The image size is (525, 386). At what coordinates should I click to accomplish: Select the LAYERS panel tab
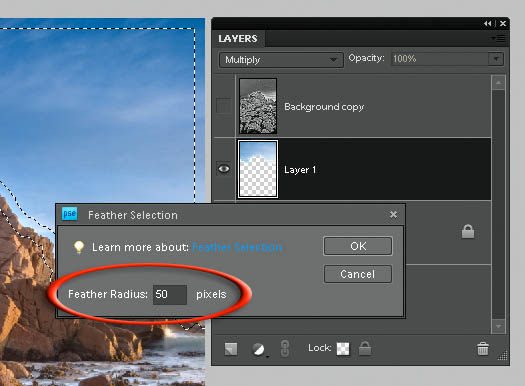tap(238, 39)
